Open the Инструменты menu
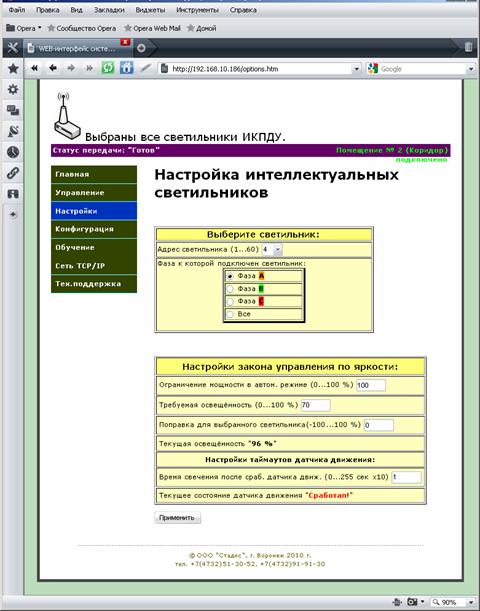 [x=198, y=10]
